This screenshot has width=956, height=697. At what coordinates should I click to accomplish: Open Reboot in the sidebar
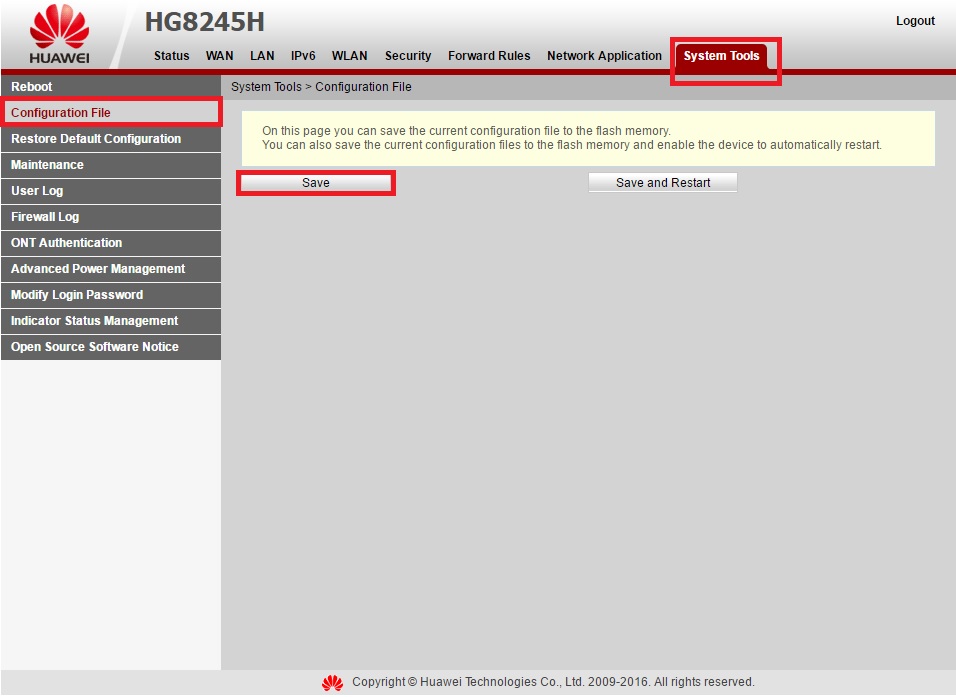pos(111,87)
